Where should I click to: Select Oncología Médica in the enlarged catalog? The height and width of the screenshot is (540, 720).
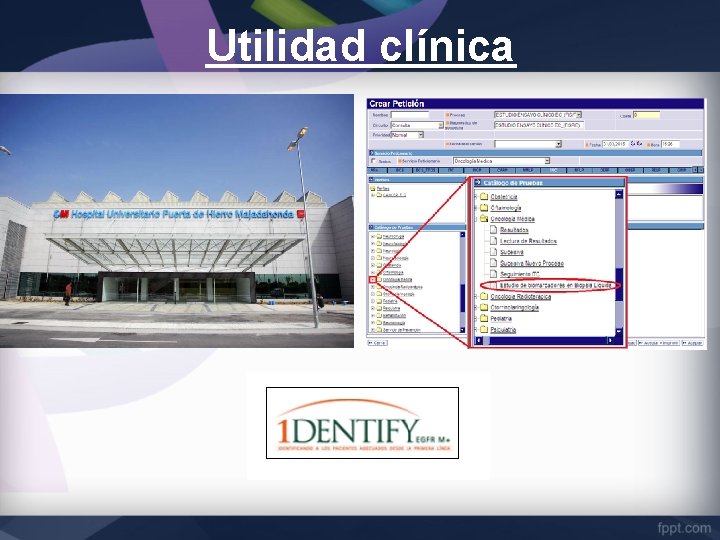512,219
